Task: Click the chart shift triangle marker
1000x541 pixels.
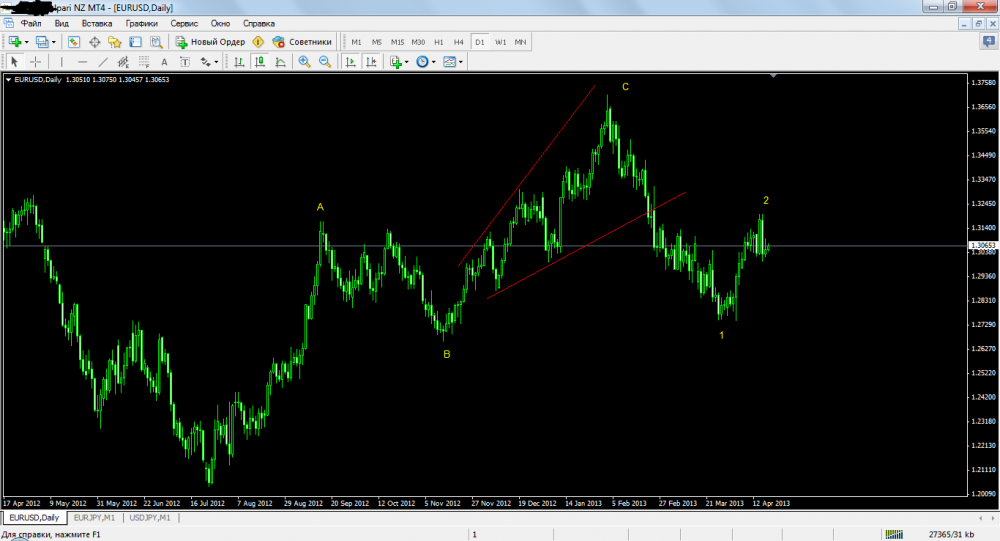Action: click(774, 76)
